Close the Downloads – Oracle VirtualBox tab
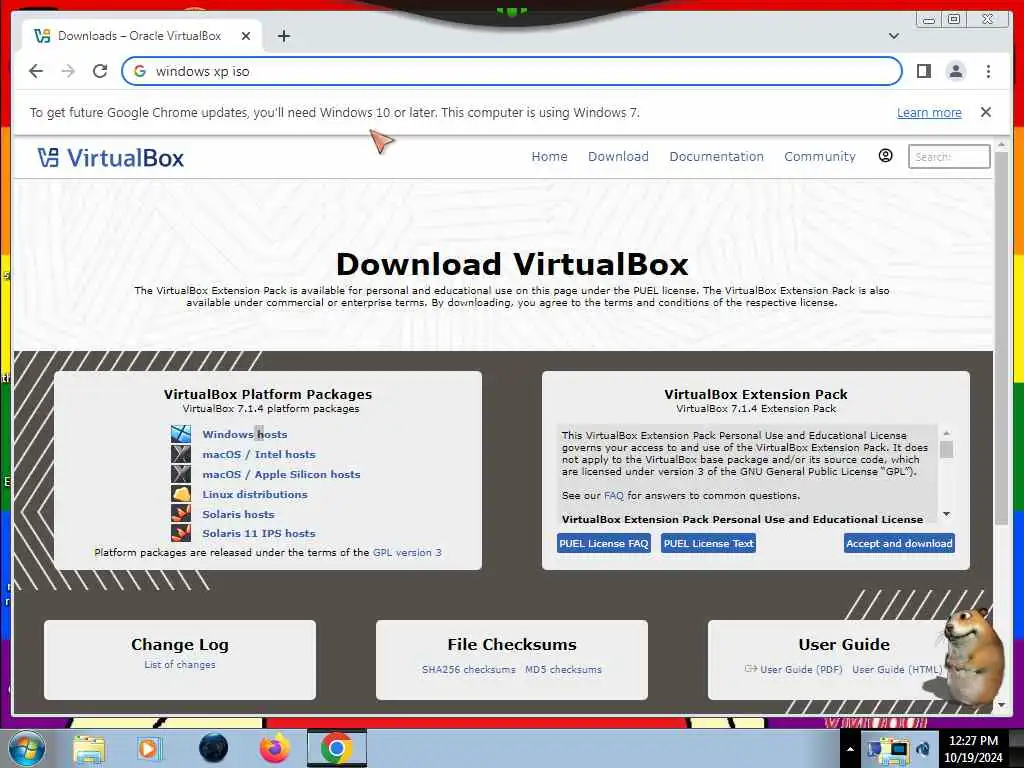The image size is (1024, 768). coord(246,36)
